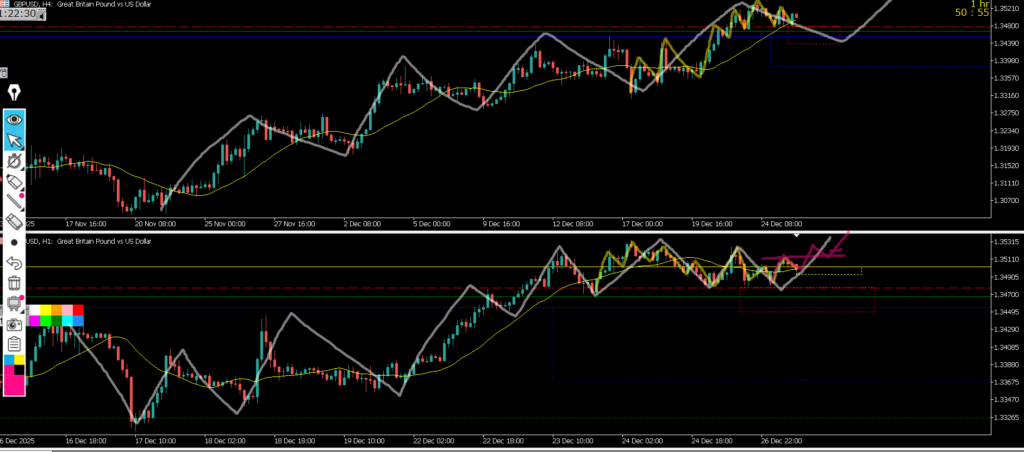
Task: Pick the magenta swatch in the palette bottom row
Action: click(x=35, y=321)
